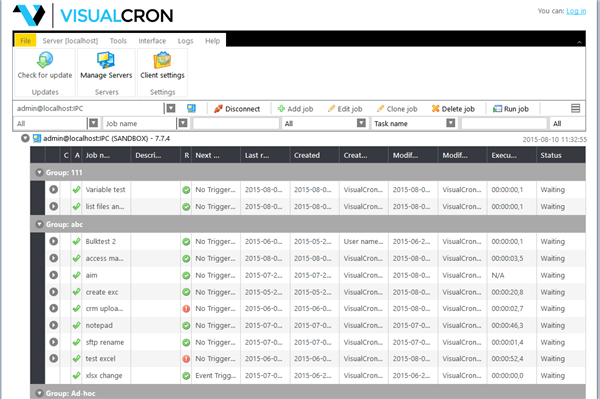
Task: Select the Event Trigg... cell of xlsx change
Action: pos(216,376)
